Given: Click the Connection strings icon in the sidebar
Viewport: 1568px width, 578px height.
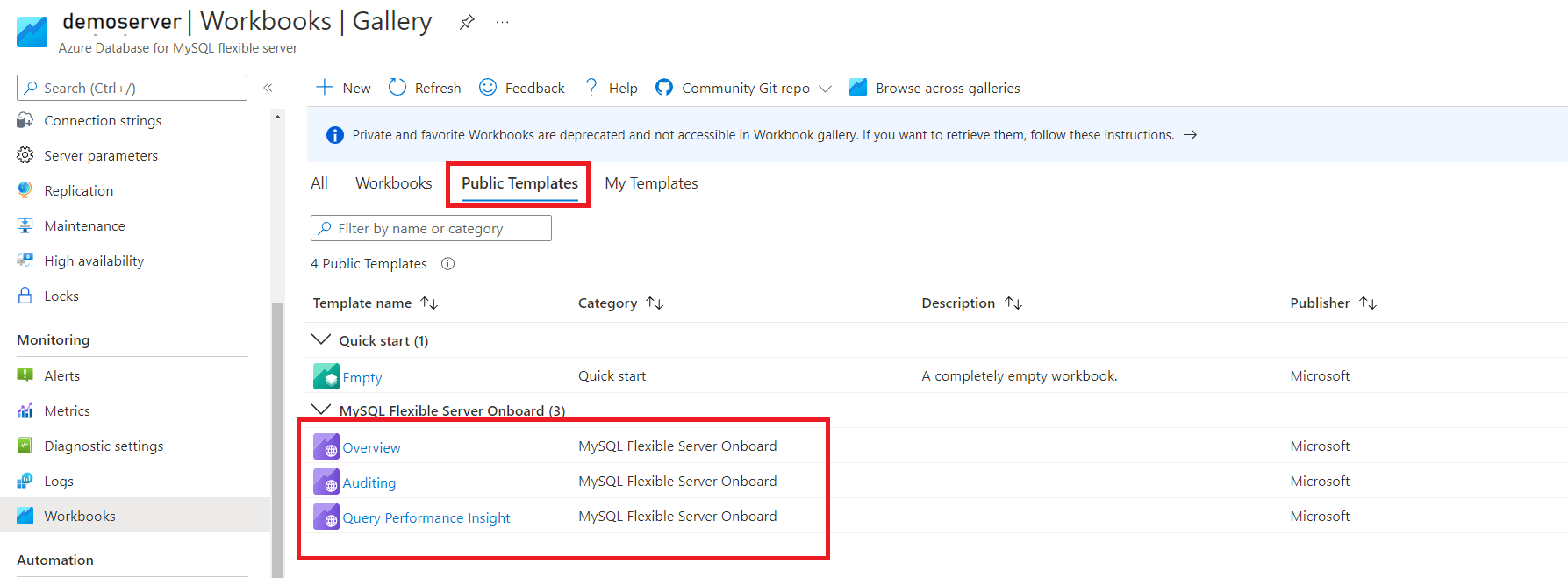Looking at the screenshot, I should 25,120.
